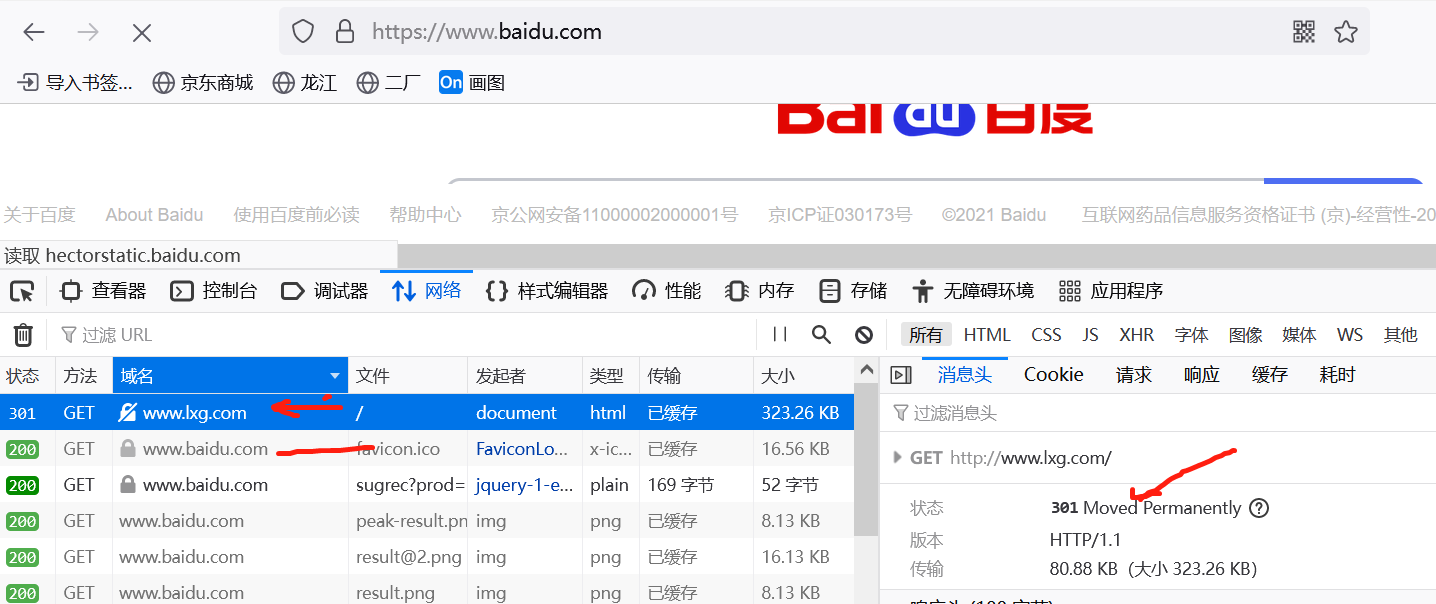The width and height of the screenshot is (1436, 604).
Task: Open the padlock site security info
Action: [345, 32]
